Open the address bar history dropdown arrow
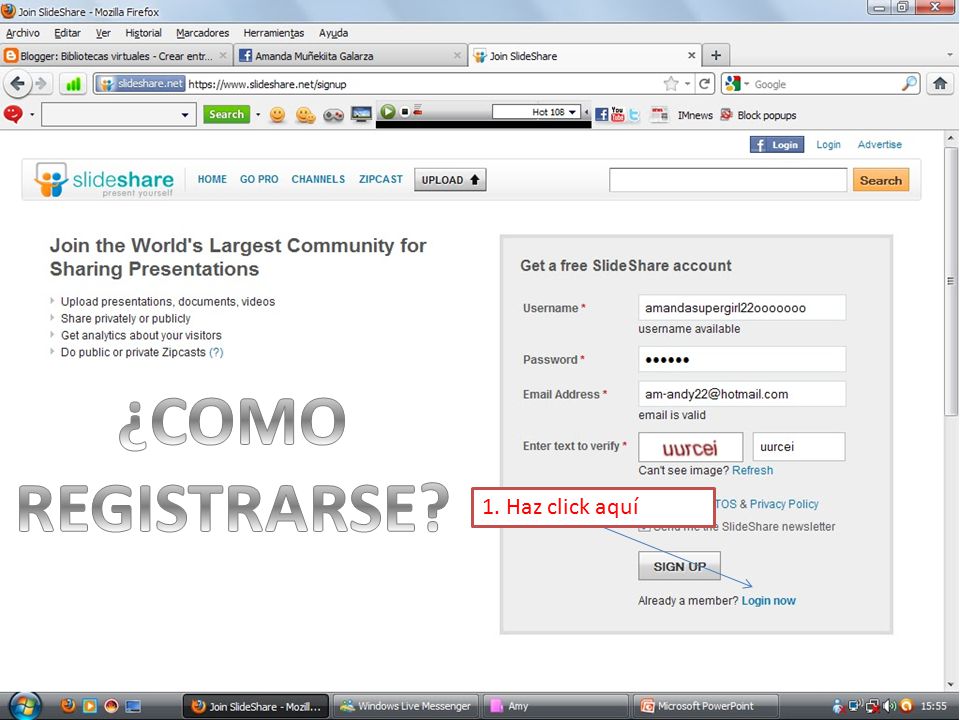 pos(688,84)
